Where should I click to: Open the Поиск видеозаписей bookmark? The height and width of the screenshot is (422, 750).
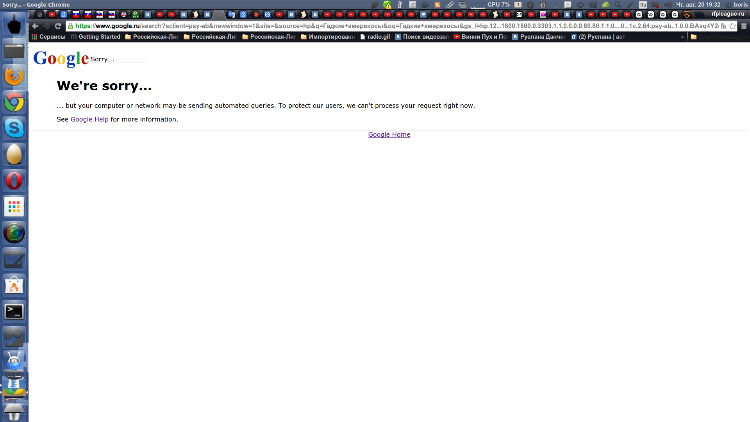(x=419, y=37)
